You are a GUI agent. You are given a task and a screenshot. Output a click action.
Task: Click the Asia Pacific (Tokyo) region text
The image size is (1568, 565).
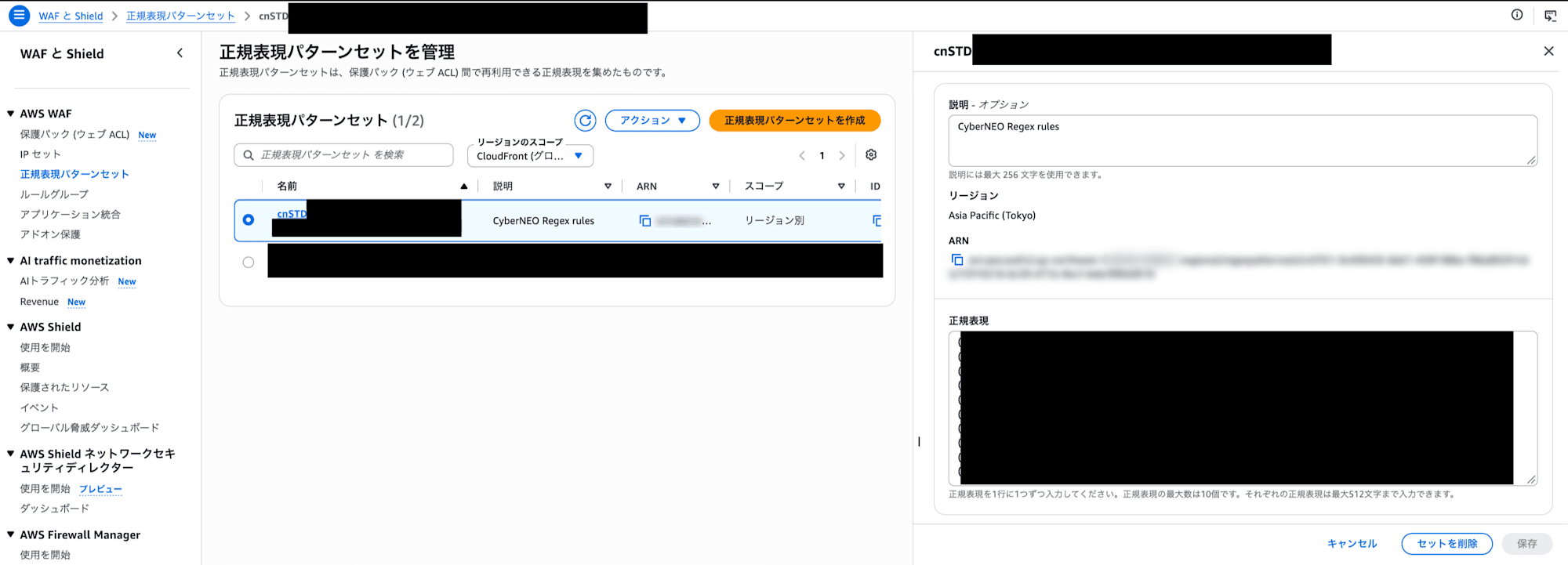992,215
